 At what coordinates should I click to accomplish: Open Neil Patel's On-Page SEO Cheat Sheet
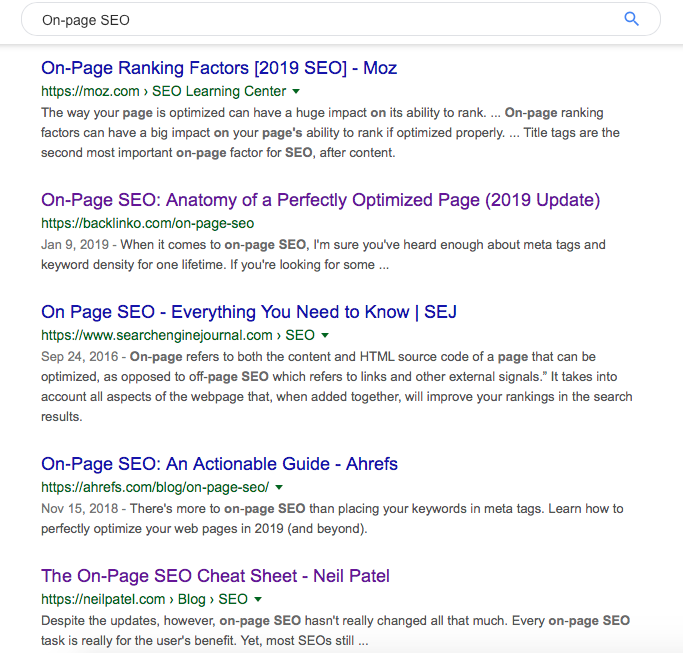pos(216,576)
